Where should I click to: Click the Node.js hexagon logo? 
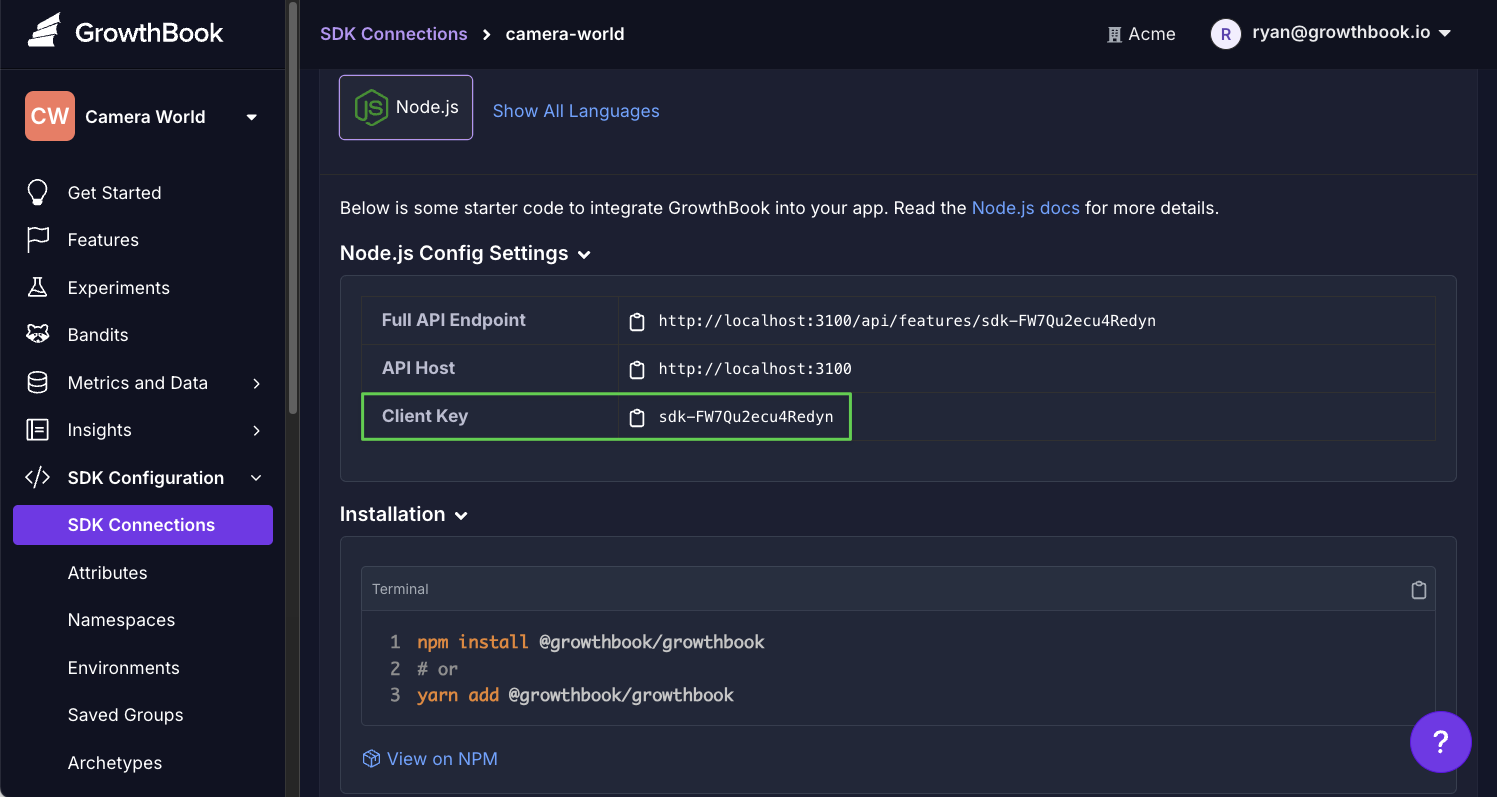[x=371, y=107]
